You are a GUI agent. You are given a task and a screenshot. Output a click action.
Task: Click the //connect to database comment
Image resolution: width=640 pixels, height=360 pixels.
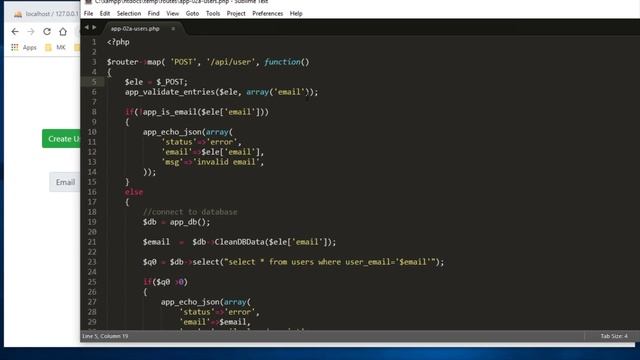tap(190, 212)
